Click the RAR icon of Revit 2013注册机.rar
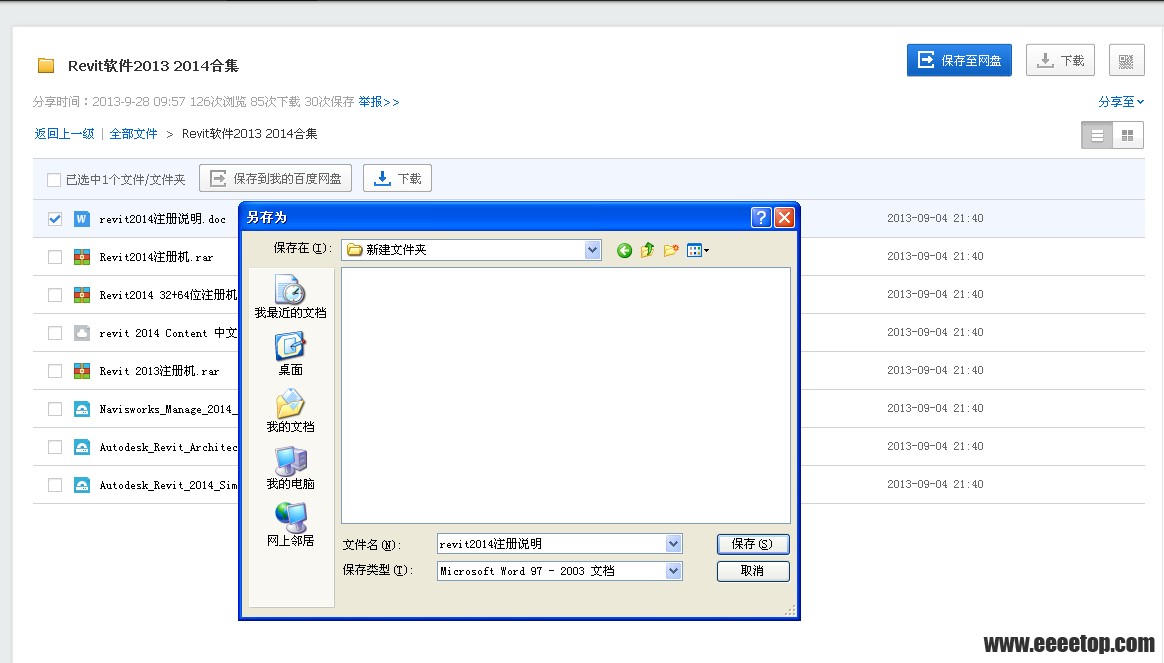 point(82,371)
